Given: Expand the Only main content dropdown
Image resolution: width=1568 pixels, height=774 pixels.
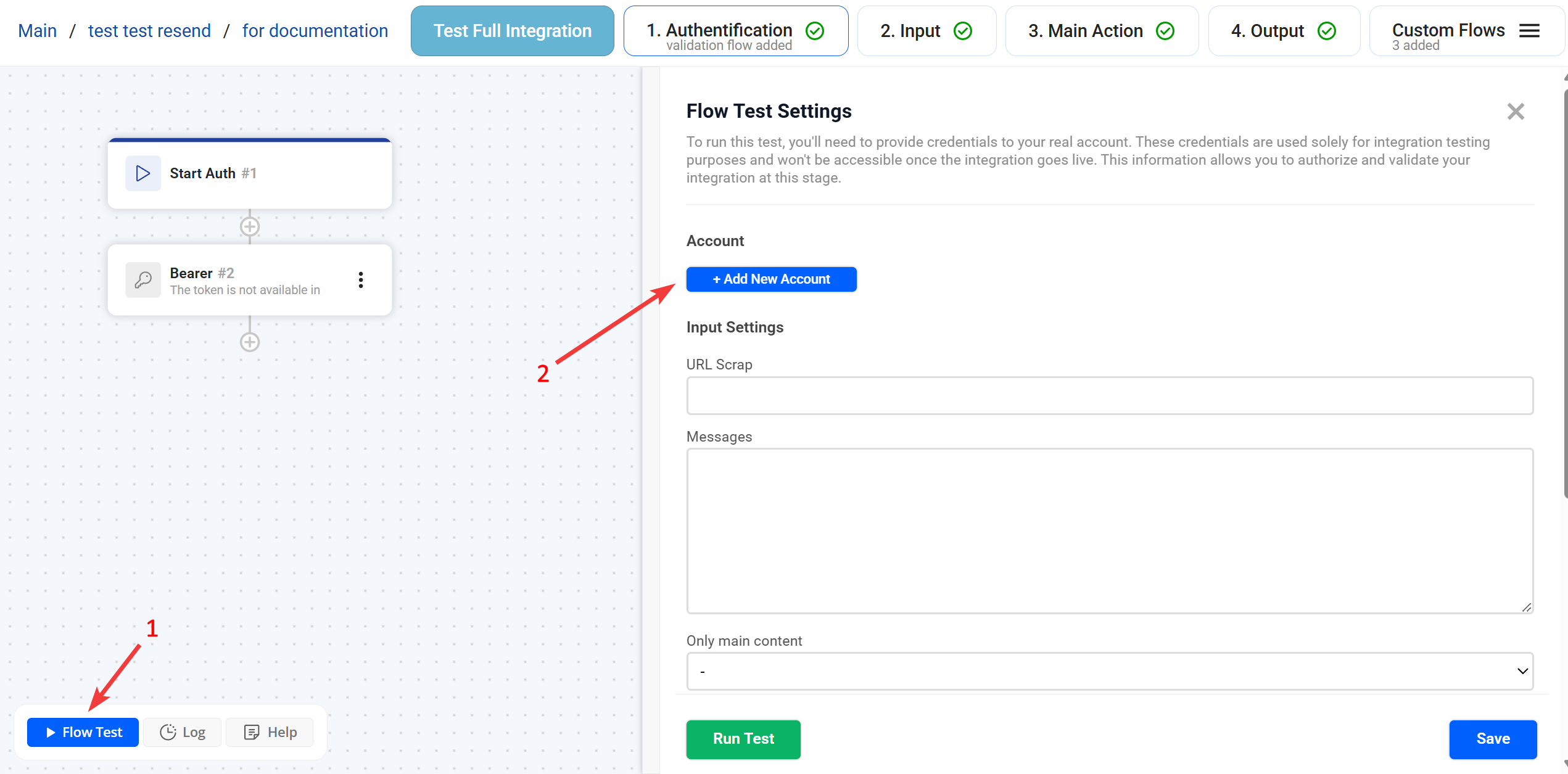Looking at the screenshot, I should pos(1109,671).
